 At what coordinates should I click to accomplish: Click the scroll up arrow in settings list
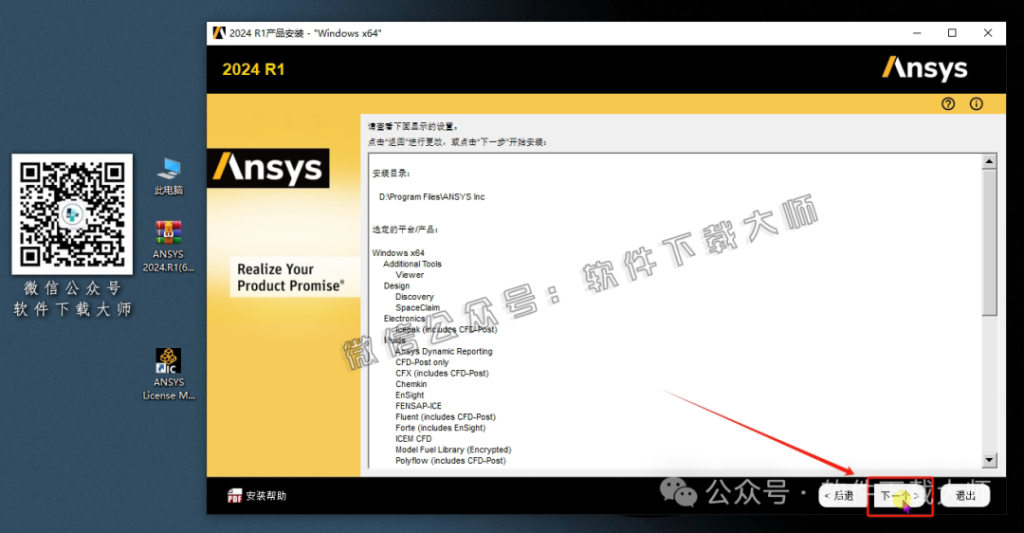[x=989, y=161]
